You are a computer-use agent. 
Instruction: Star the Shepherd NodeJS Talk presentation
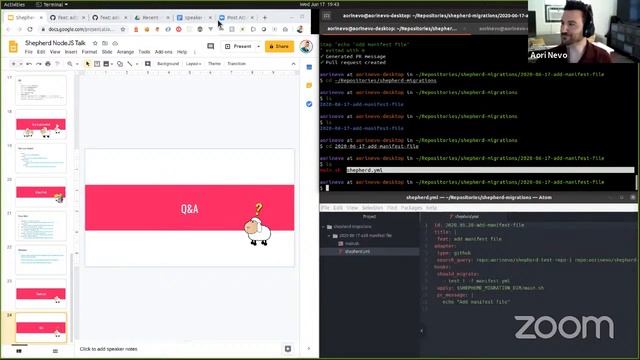[x=95, y=43]
